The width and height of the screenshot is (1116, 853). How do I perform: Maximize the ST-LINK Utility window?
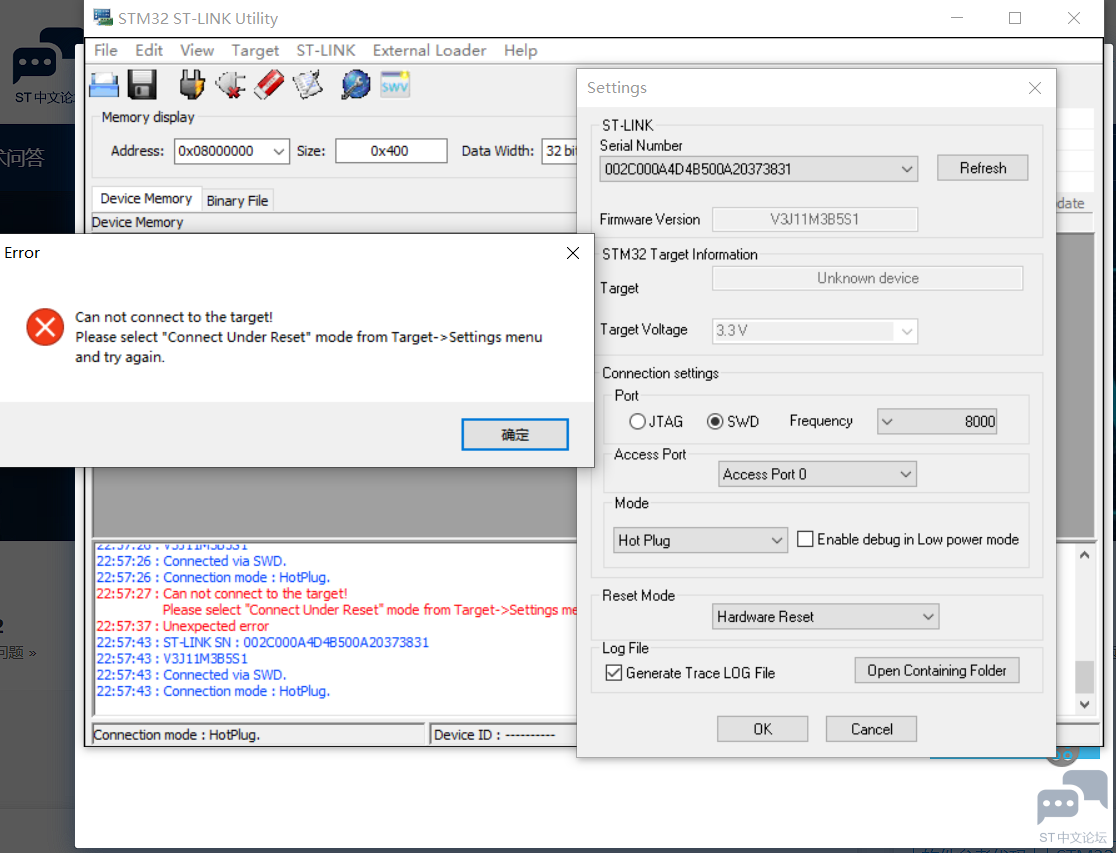click(x=1015, y=18)
